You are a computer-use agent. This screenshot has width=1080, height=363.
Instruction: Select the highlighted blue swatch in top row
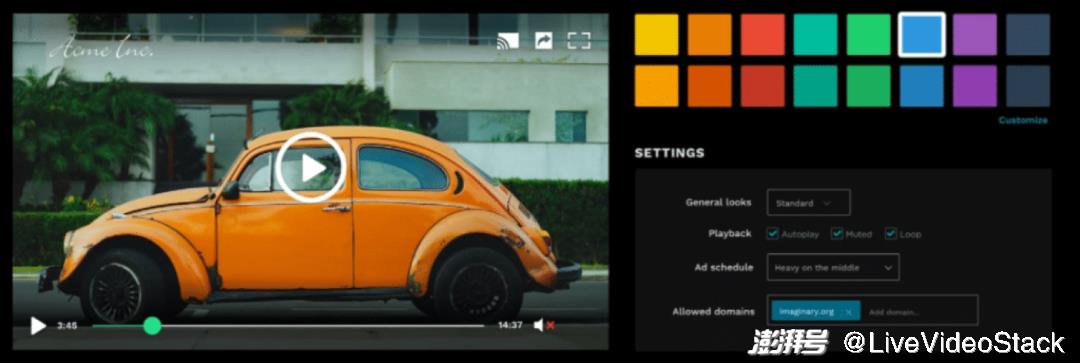coord(922,34)
